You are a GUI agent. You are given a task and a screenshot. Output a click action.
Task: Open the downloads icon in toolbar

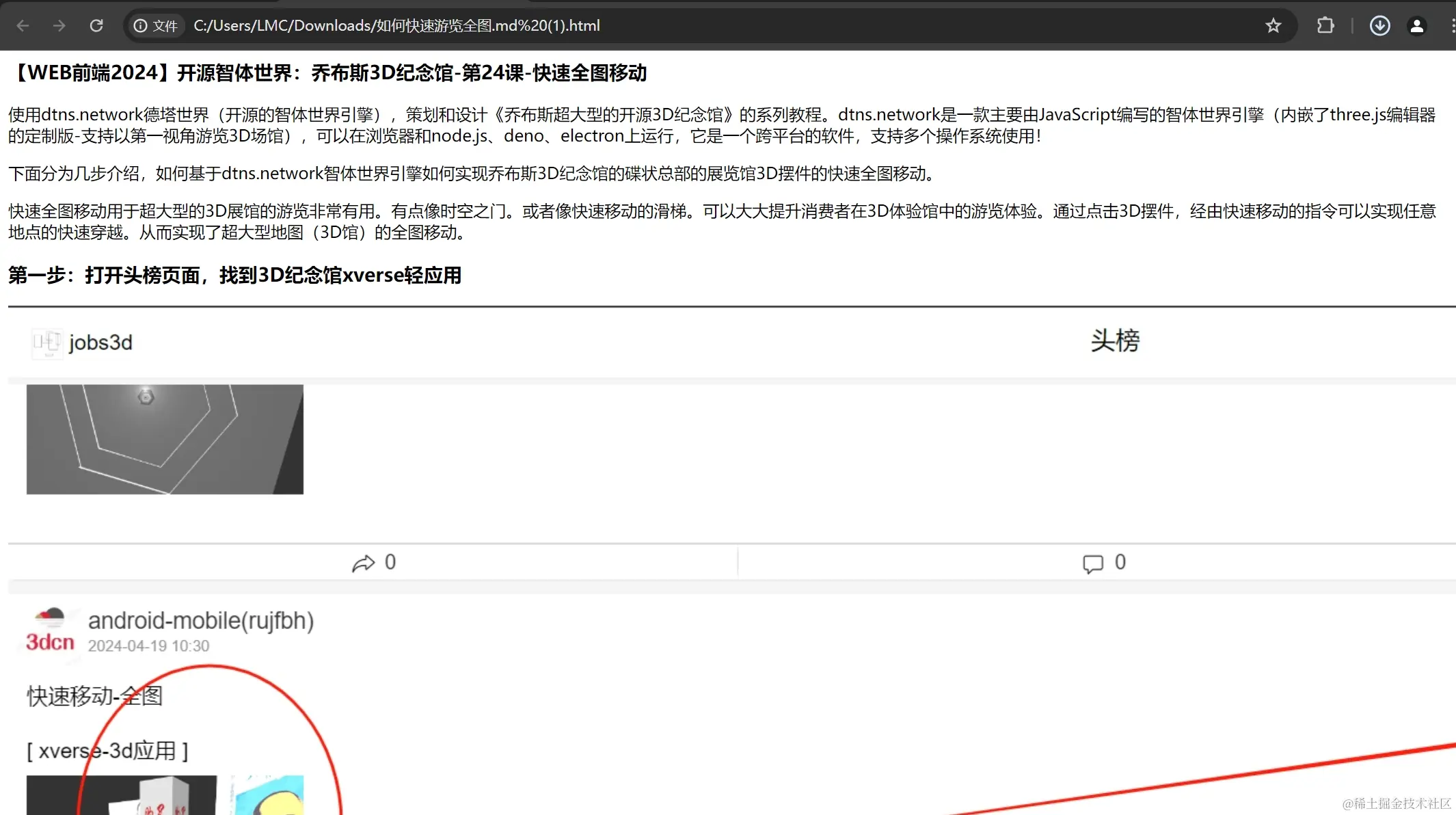click(x=1379, y=26)
